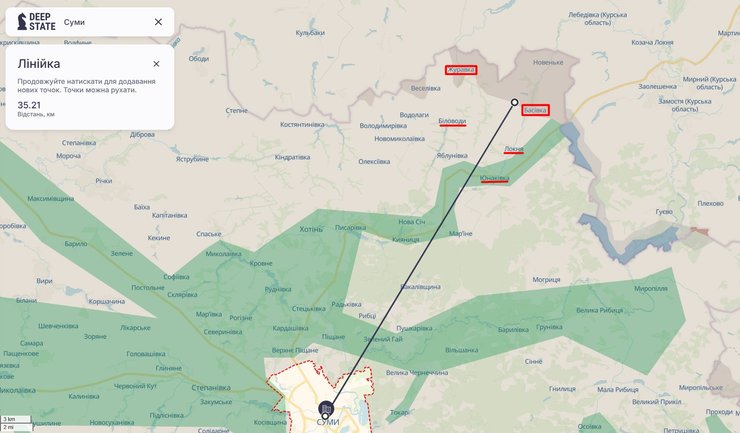This screenshot has height=433, width=740.
Task: Click the Могриця village label
Action: (546, 280)
